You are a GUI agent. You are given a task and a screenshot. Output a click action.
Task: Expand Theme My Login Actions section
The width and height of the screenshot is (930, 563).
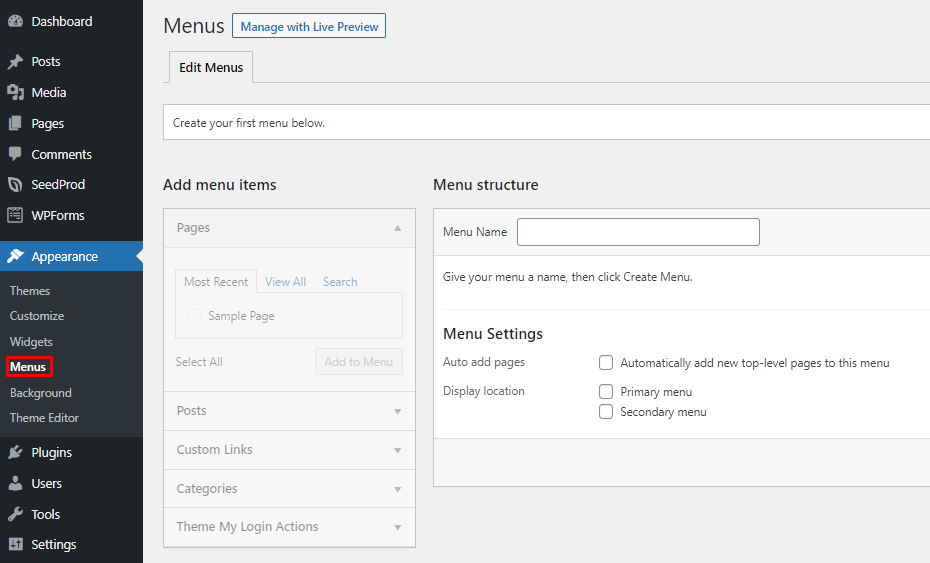coord(397,527)
